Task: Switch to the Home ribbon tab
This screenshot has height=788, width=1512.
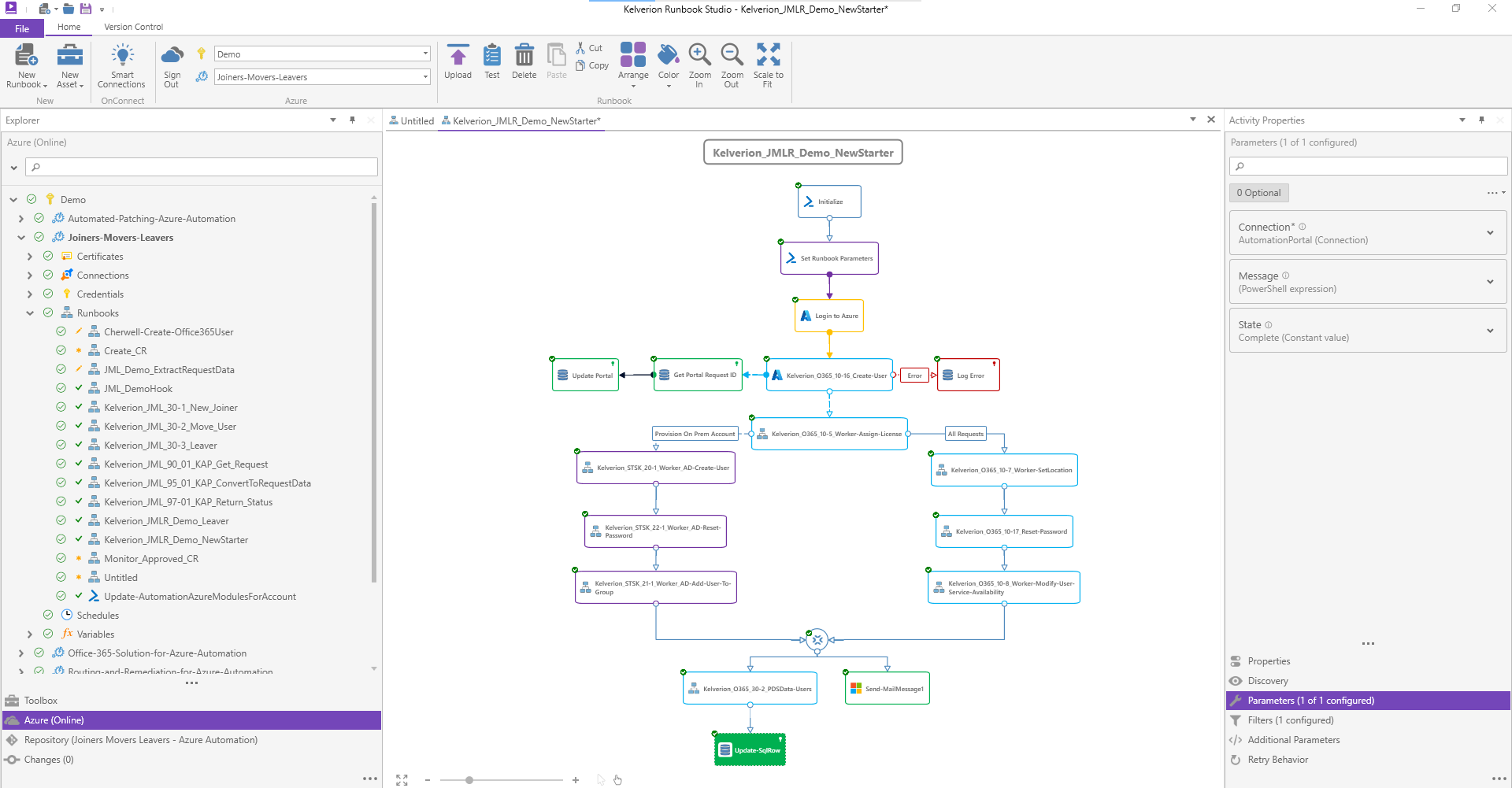Action: click(69, 27)
